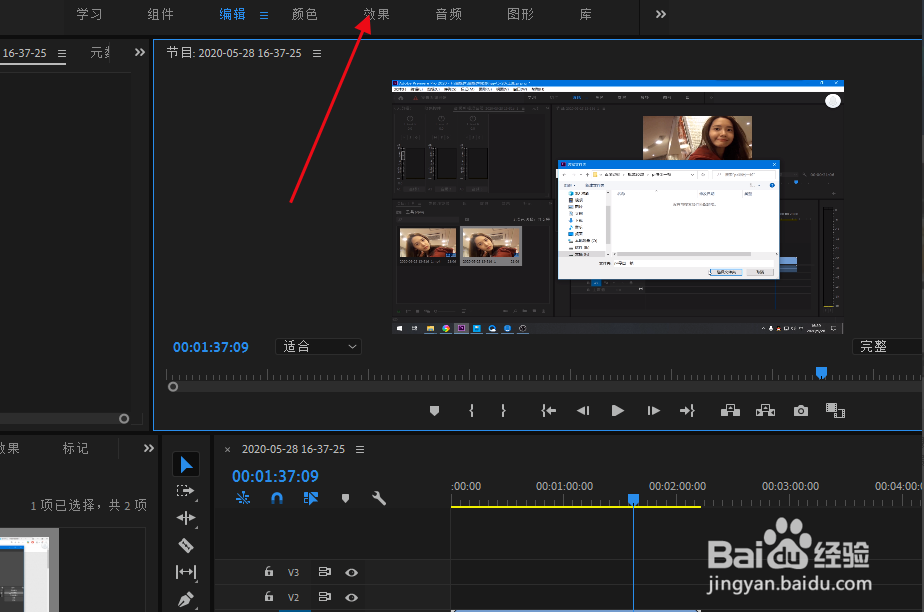Open timeline display settings wrench
Screen dimensions: 924x612
[x=379, y=498]
